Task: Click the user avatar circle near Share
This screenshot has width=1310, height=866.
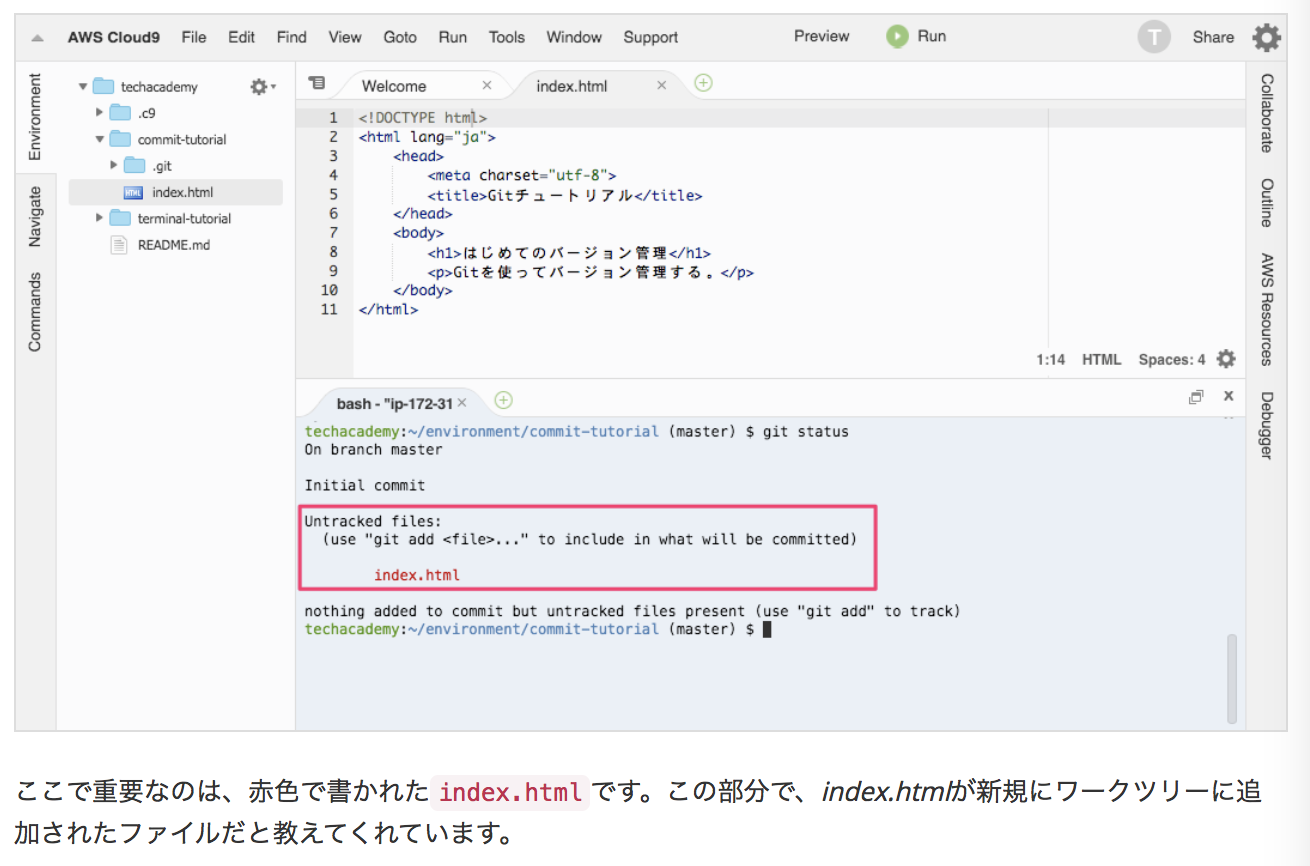Action: pos(1154,36)
